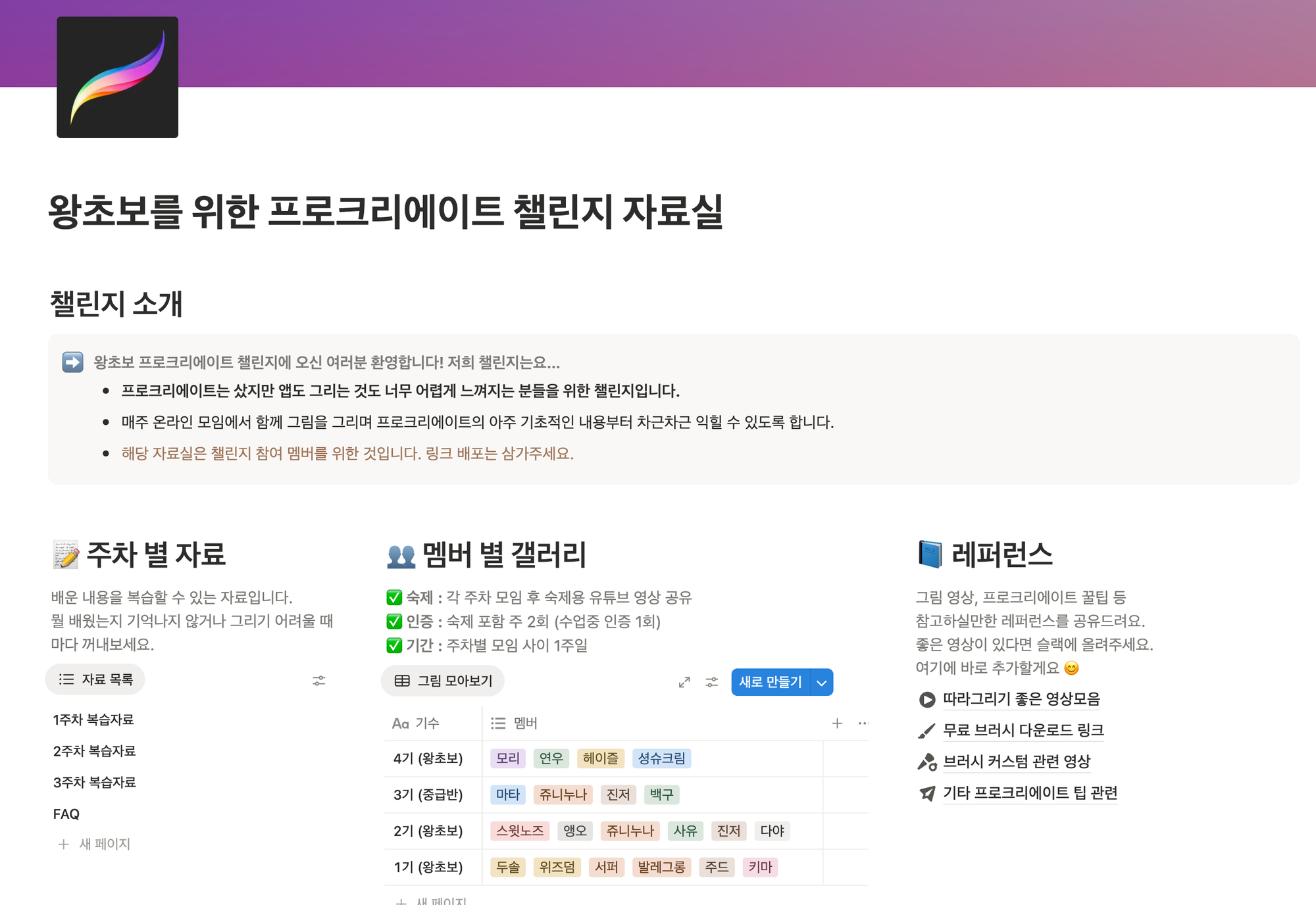Screen dimensions: 1316x905
Task: Open gallery view settings next to 새로 만들기
Action: (x=712, y=682)
